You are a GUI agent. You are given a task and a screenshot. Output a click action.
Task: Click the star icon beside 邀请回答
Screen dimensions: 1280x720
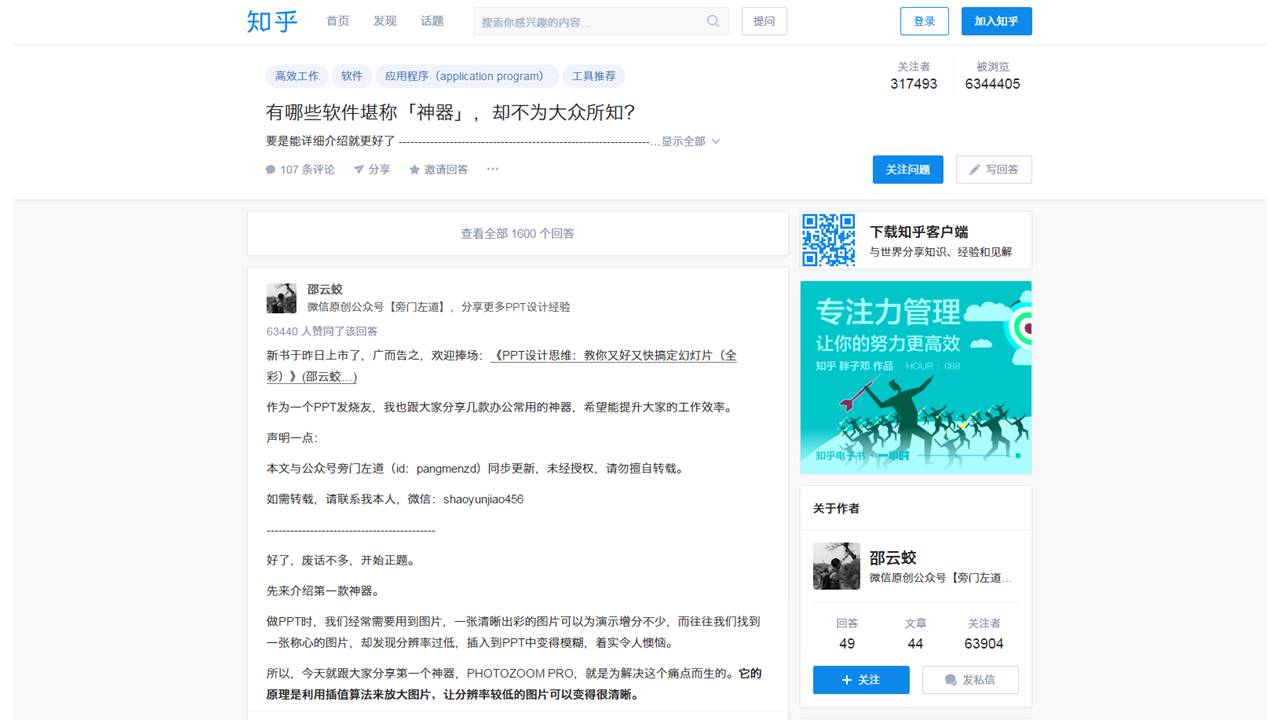[413, 169]
